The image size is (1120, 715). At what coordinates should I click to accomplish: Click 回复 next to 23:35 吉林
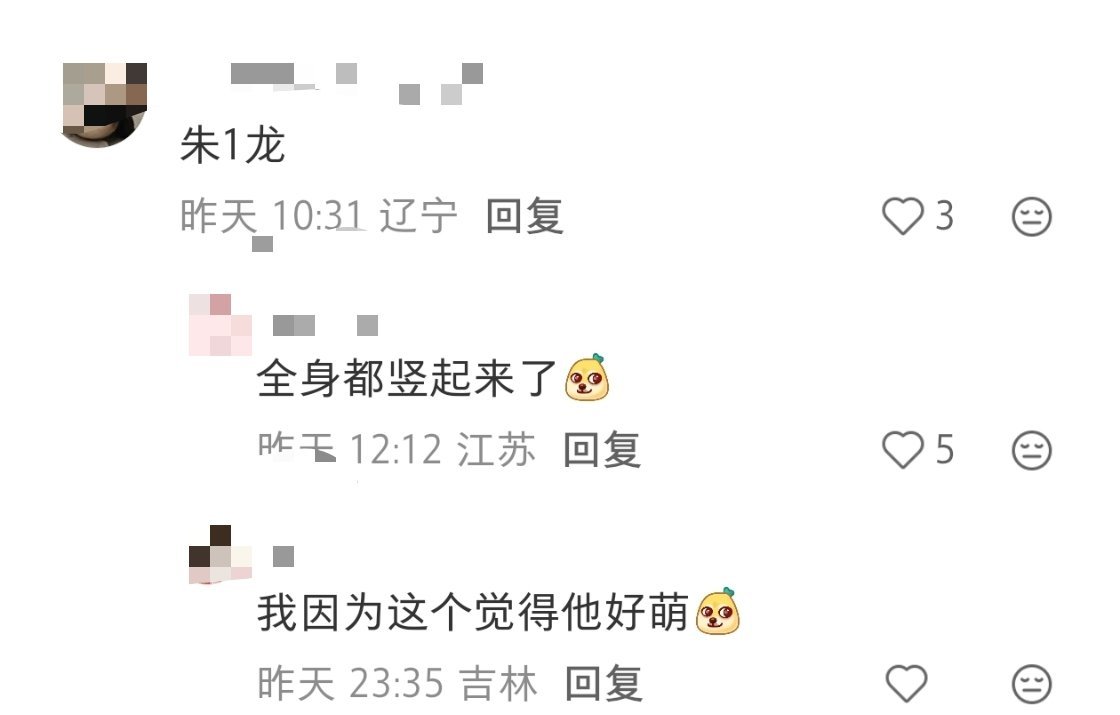[x=604, y=684]
